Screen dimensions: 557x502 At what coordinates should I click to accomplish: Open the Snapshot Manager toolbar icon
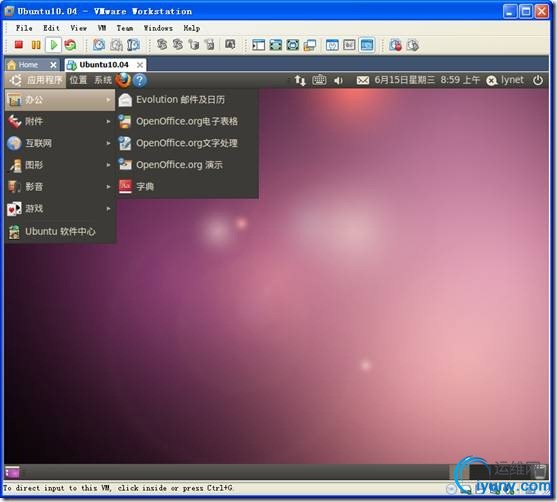(134, 45)
